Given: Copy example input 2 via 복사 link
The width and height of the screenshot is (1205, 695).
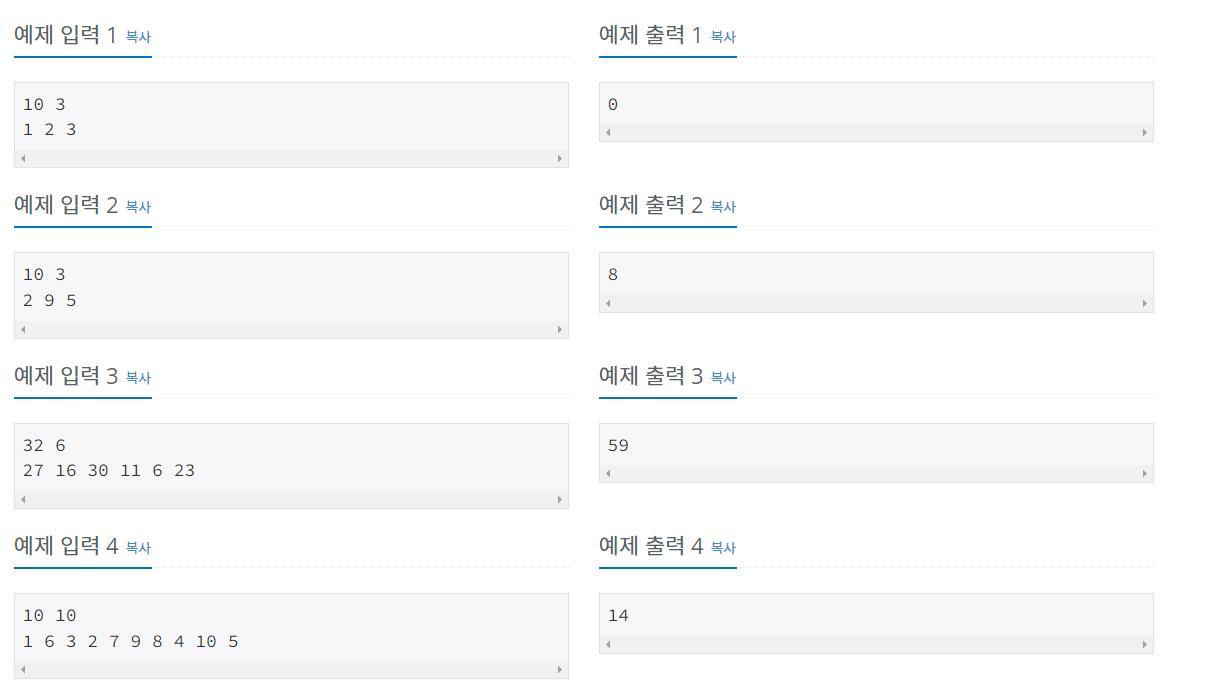Looking at the screenshot, I should click(138, 207).
